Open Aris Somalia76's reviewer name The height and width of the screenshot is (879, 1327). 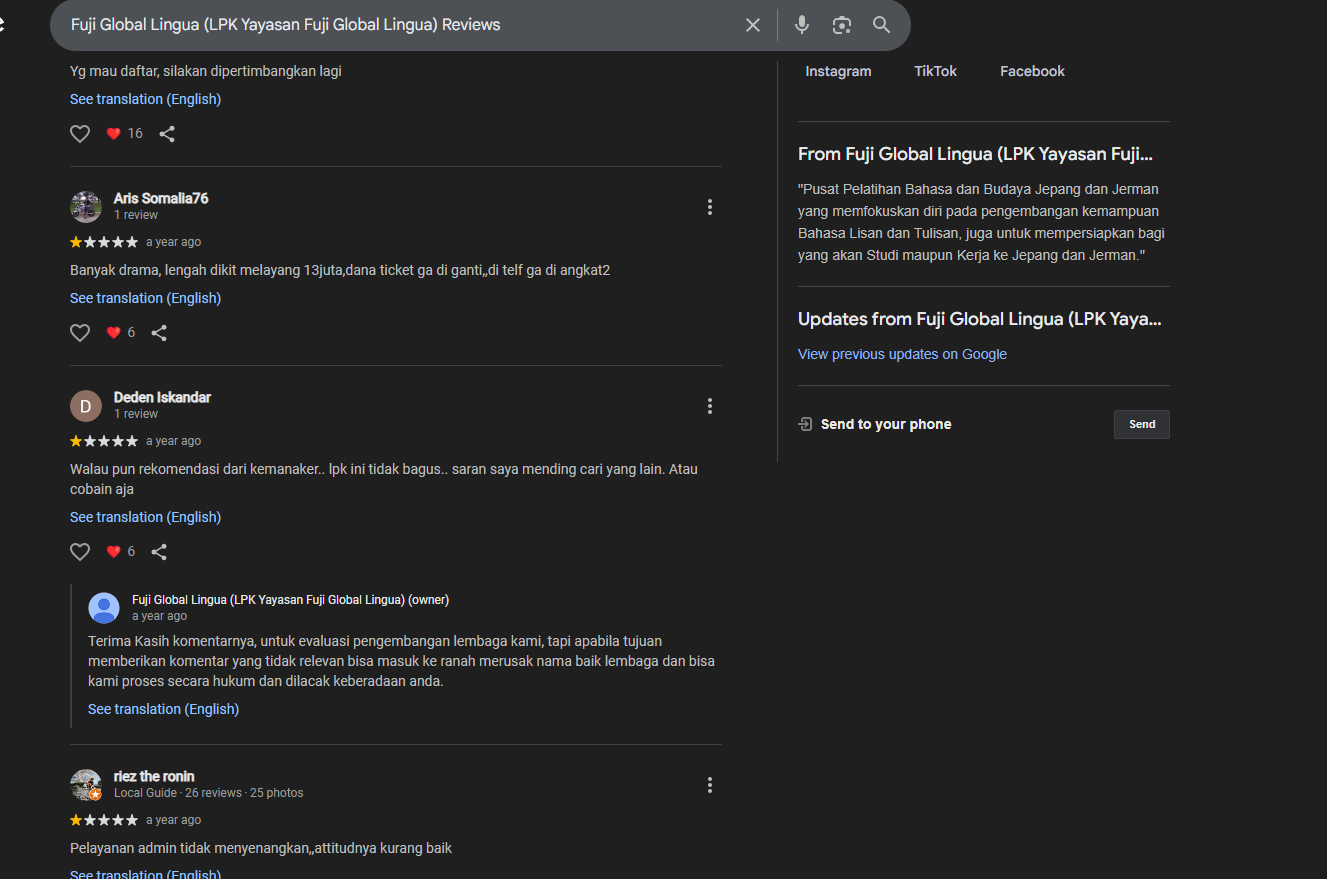point(161,198)
